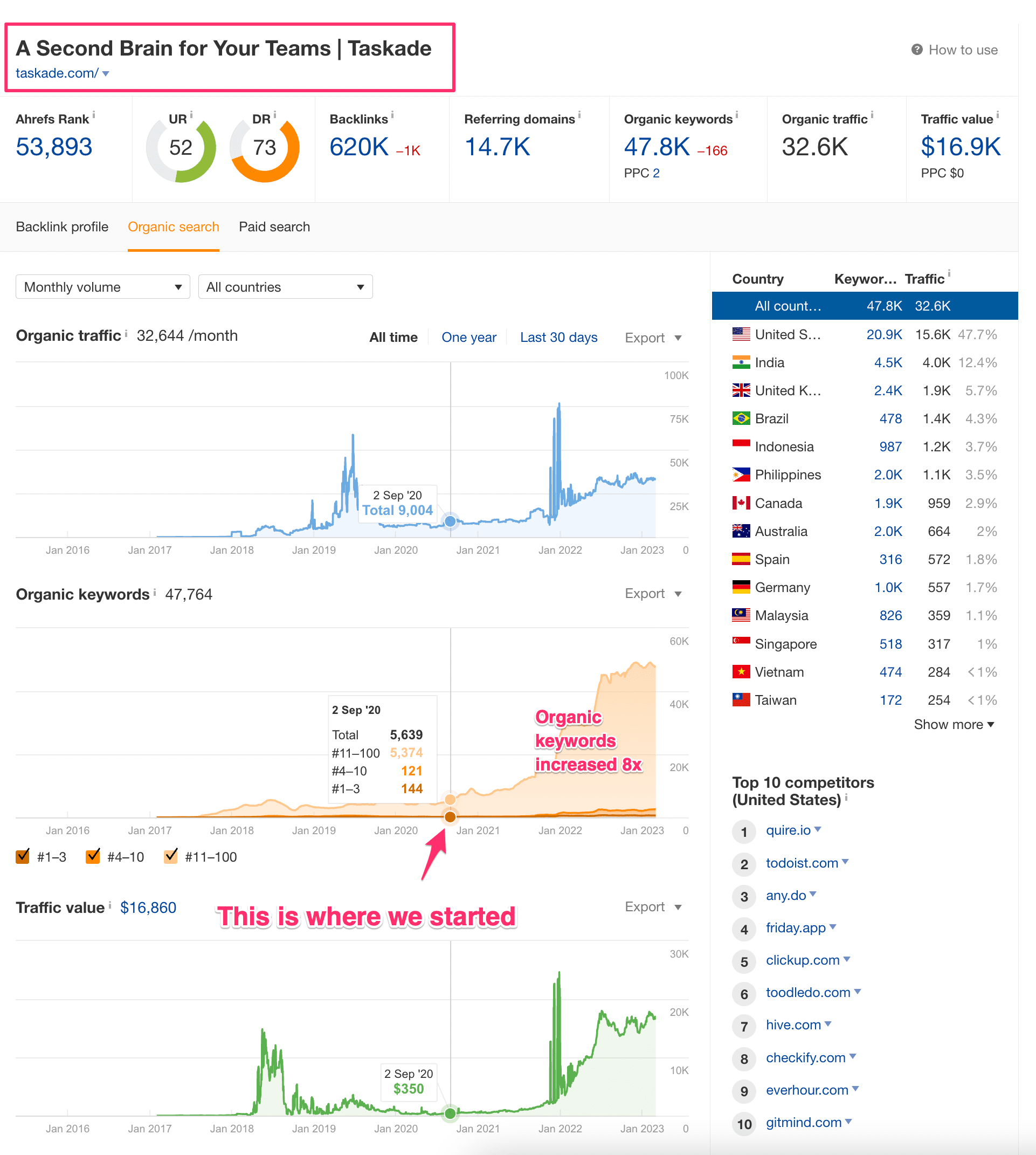Click the Philippines flag icon

click(741, 475)
